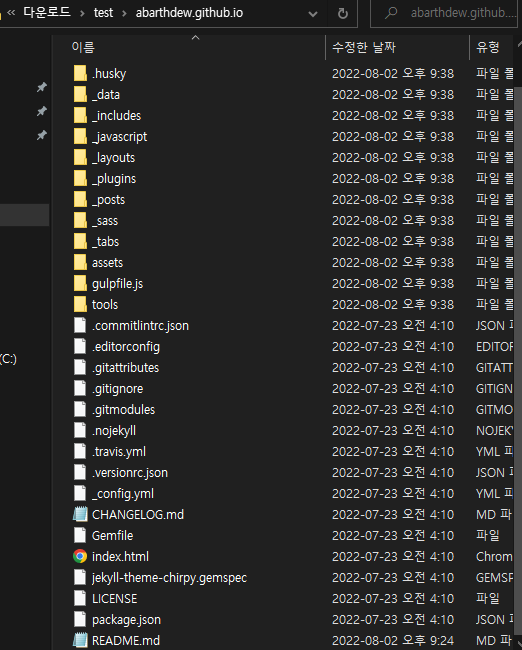Open the address bar history dropdown
Image resolution: width=522 pixels, height=650 pixels.
click(x=313, y=14)
